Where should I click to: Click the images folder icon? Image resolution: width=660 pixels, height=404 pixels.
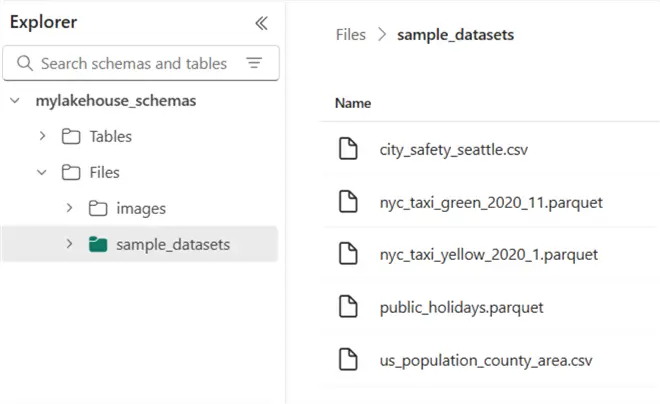tap(97, 208)
